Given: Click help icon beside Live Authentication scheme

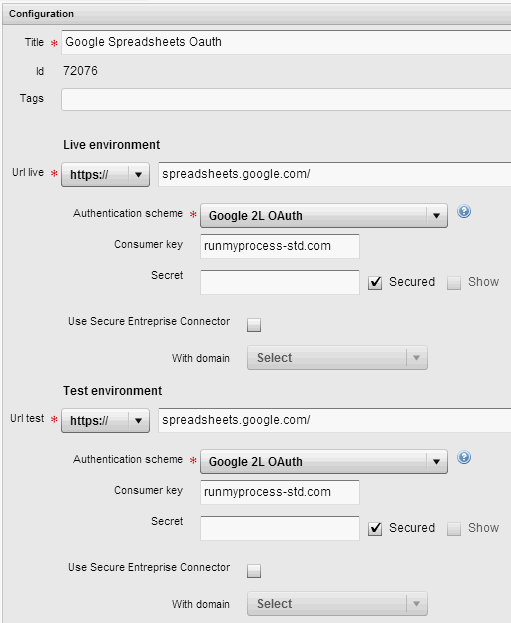Looking at the screenshot, I should 464,211.
